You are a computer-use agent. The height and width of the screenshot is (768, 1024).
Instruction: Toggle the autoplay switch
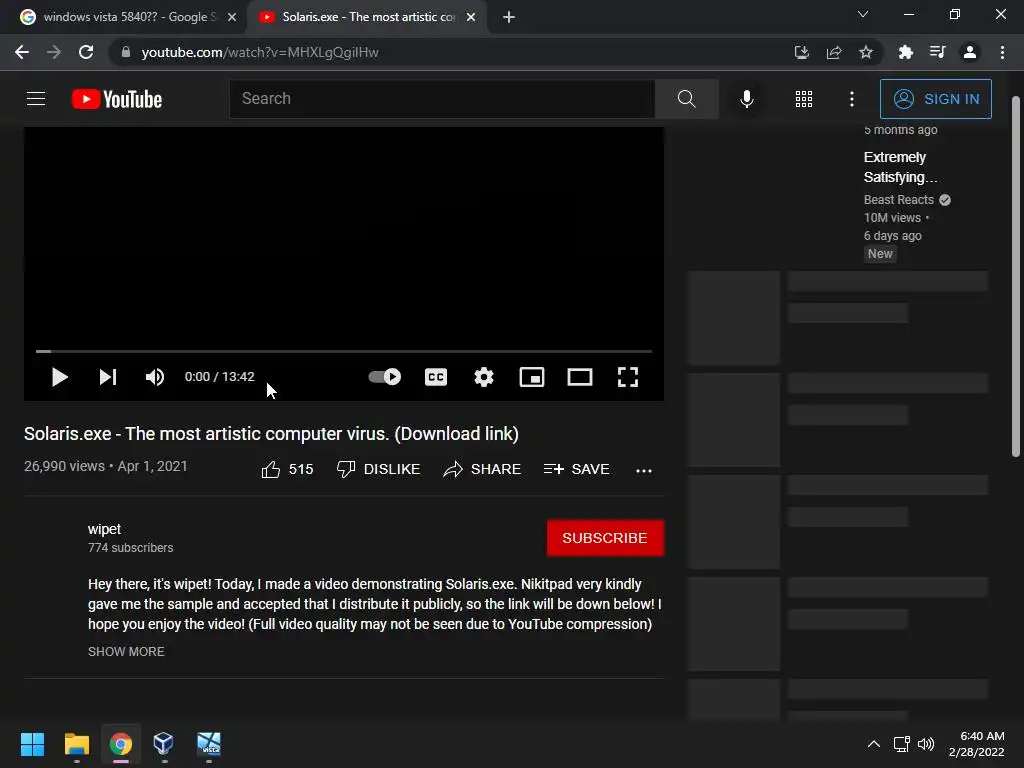[x=385, y=377]
